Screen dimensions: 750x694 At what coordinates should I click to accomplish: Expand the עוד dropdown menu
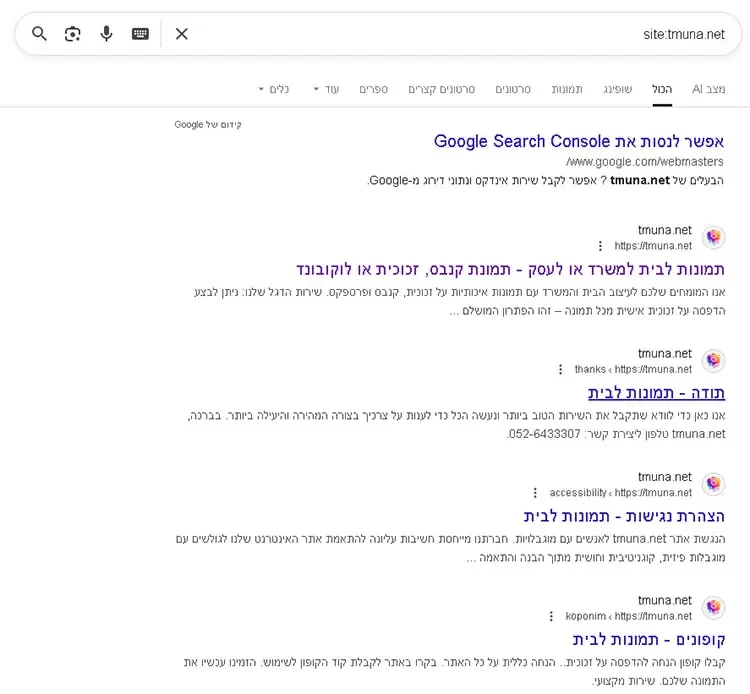click(x=326, y=89)
